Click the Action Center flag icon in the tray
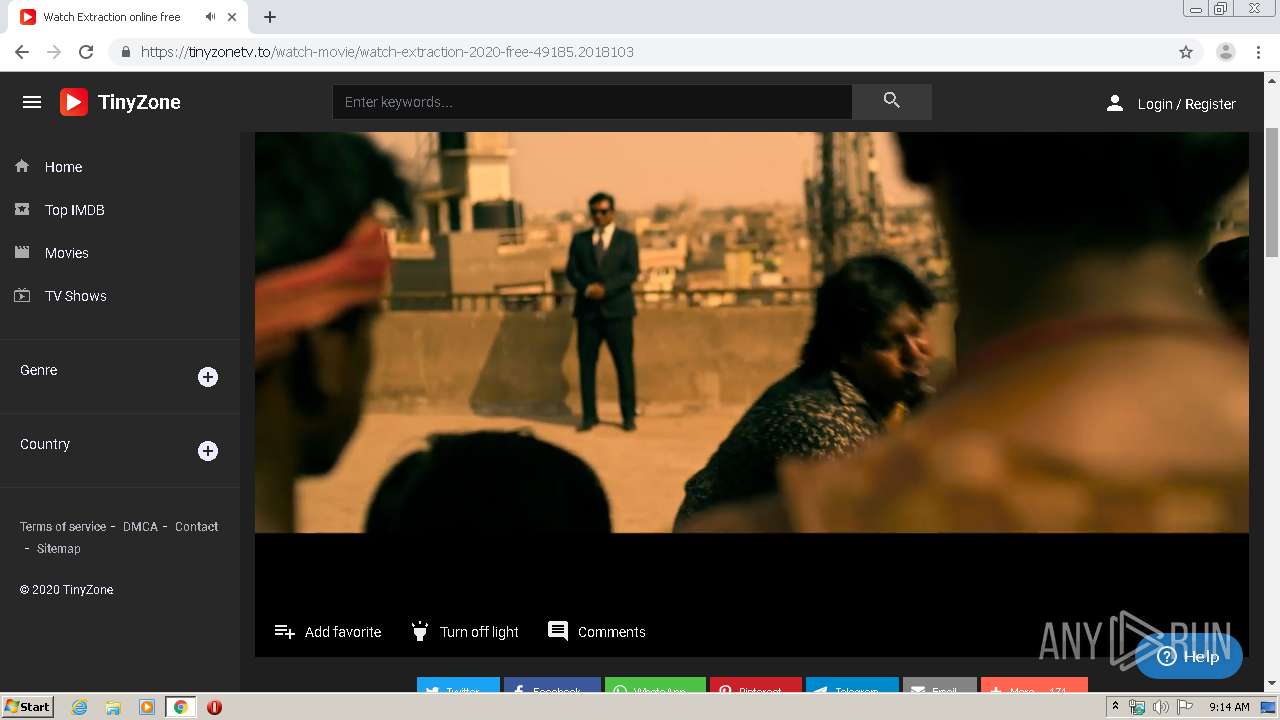This screenshot has height=720, width=1280. (x=1185, y=707)
